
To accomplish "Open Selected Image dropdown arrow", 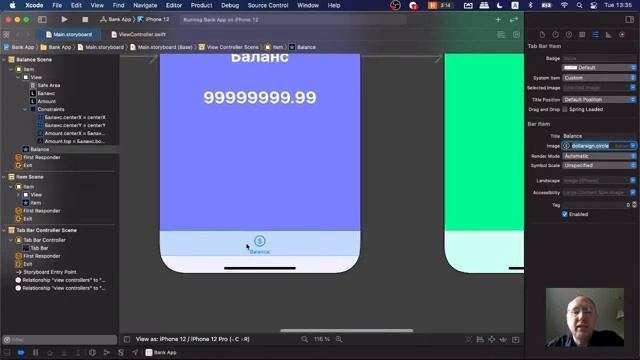I will point(633,87).
